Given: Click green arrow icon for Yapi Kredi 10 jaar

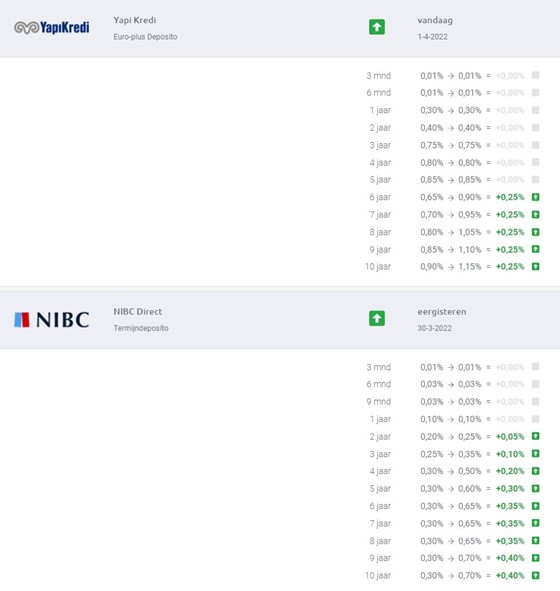Looking at the screenshot, I should [x=536, y=266].
